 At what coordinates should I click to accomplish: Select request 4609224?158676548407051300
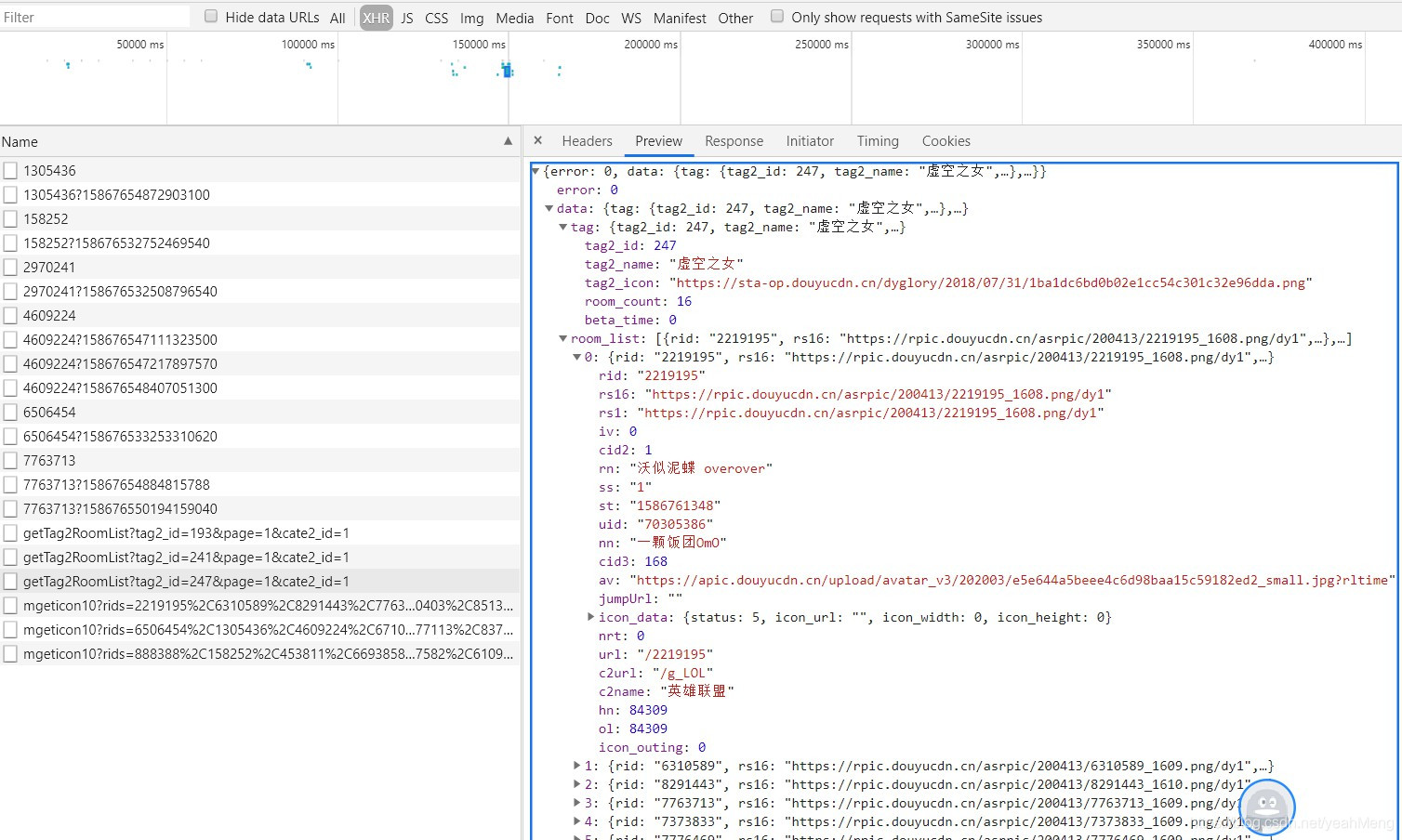pos(260,388)
